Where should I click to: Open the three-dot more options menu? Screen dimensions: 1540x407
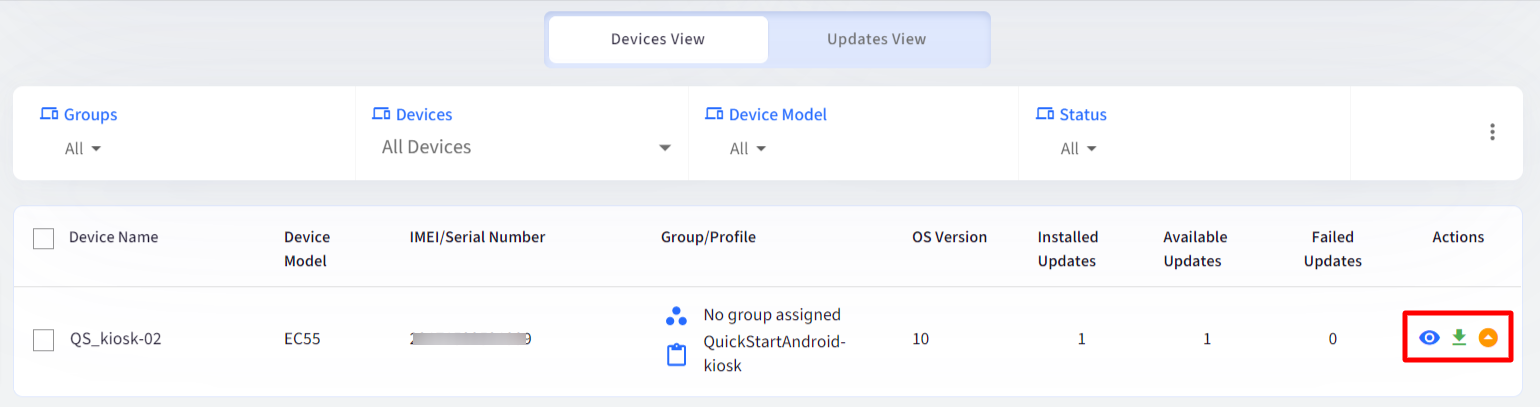[1492, 132]
